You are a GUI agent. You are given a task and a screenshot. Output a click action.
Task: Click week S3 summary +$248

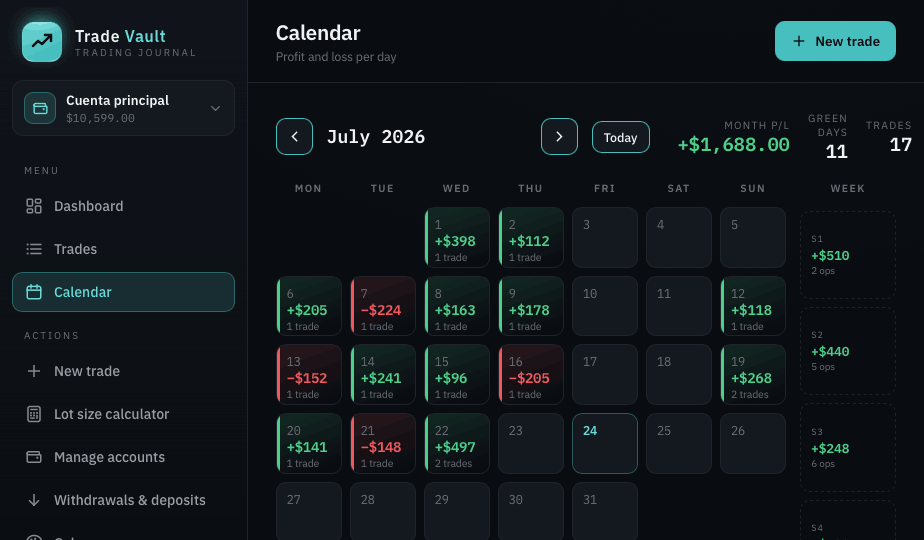pos(848,447)
